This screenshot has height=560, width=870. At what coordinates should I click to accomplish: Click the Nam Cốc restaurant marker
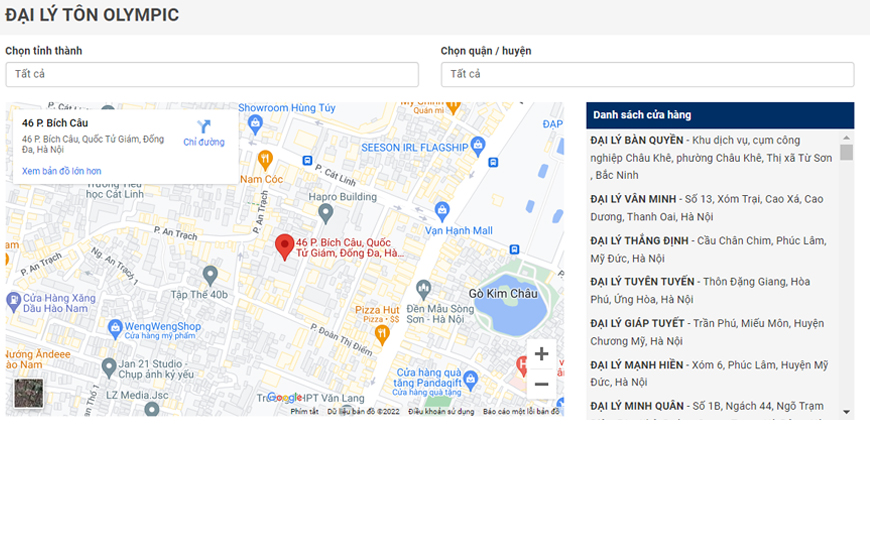265,160
